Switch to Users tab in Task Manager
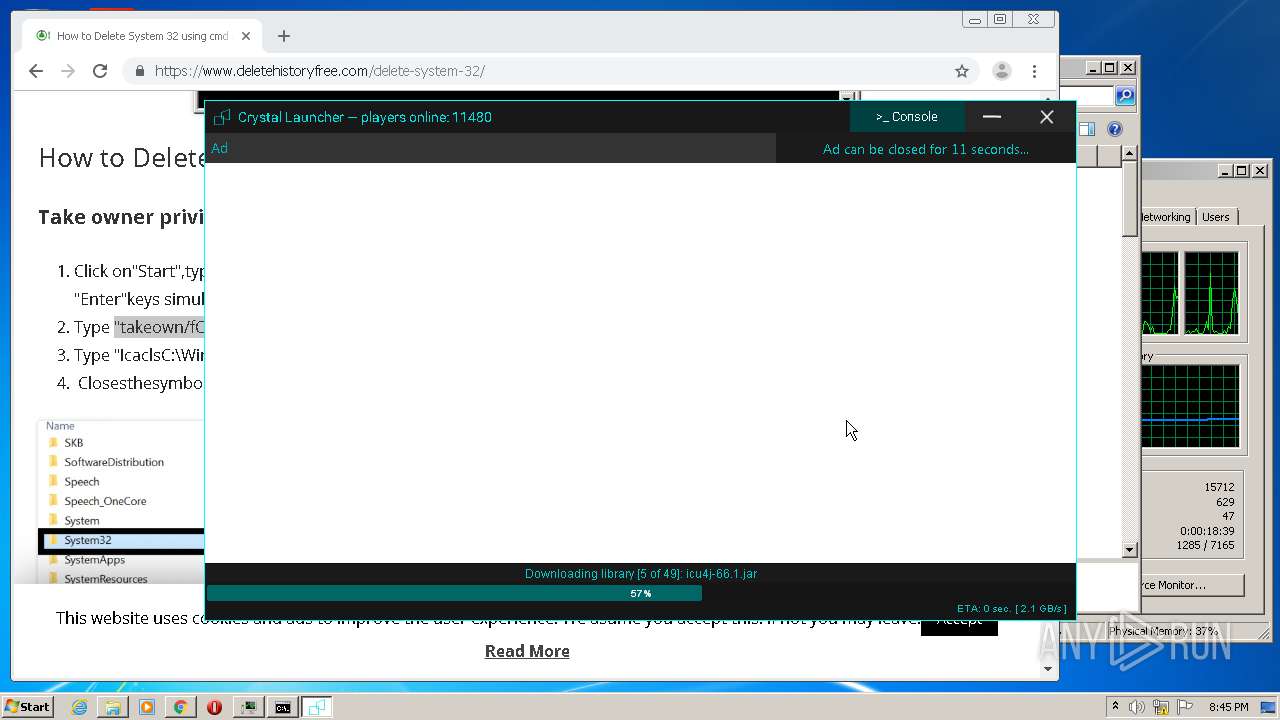Viewport: 1280px width, 720px height. pyautogui.click(x=1216, y=217)
